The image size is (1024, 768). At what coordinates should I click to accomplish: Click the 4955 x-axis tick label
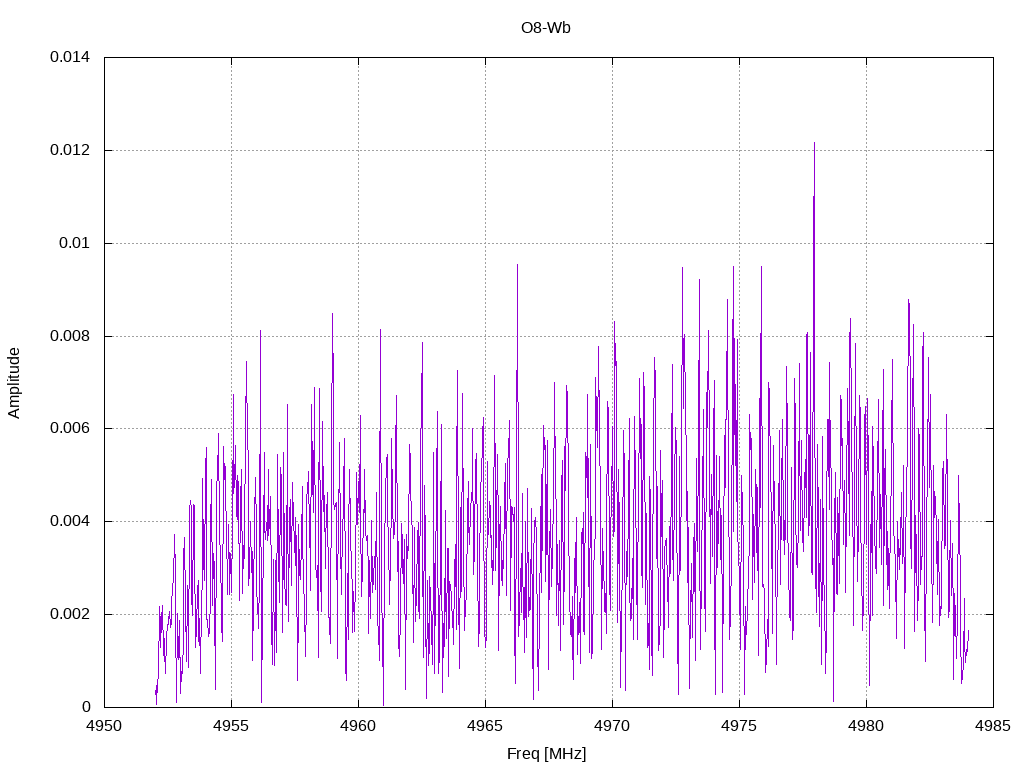click(x=231, y=726)
